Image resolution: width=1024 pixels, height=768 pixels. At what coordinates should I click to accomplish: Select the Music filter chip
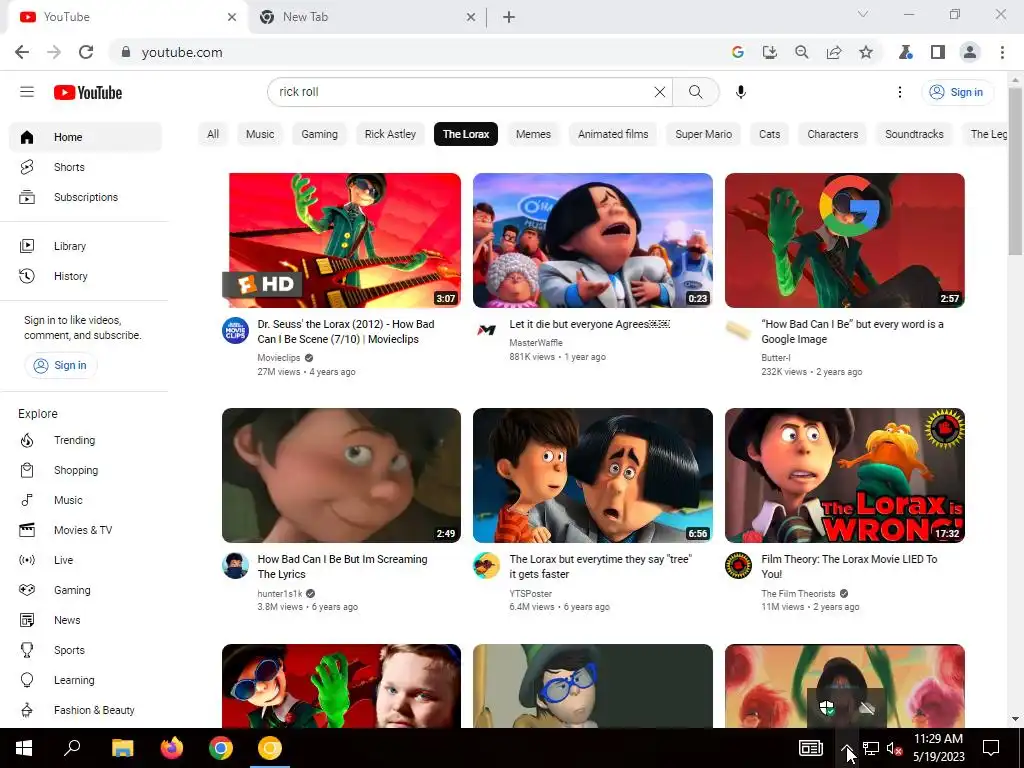click(260, 134)
